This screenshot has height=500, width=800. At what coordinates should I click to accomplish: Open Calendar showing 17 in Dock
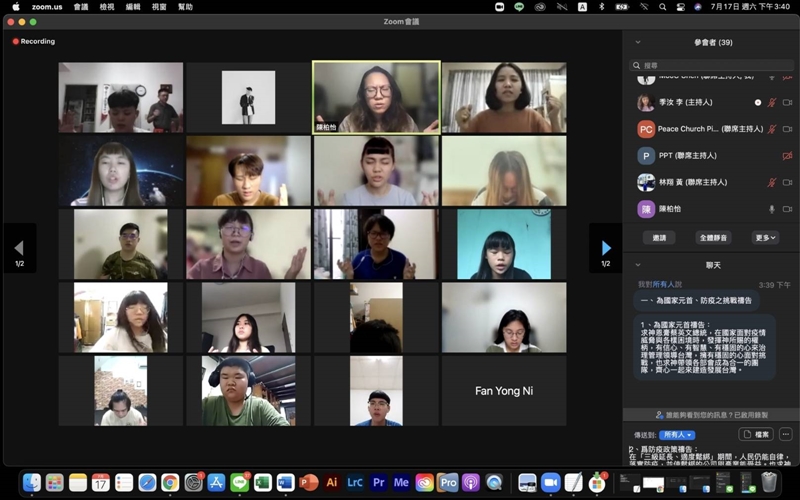pyautogui.click(x=101, y=482)
